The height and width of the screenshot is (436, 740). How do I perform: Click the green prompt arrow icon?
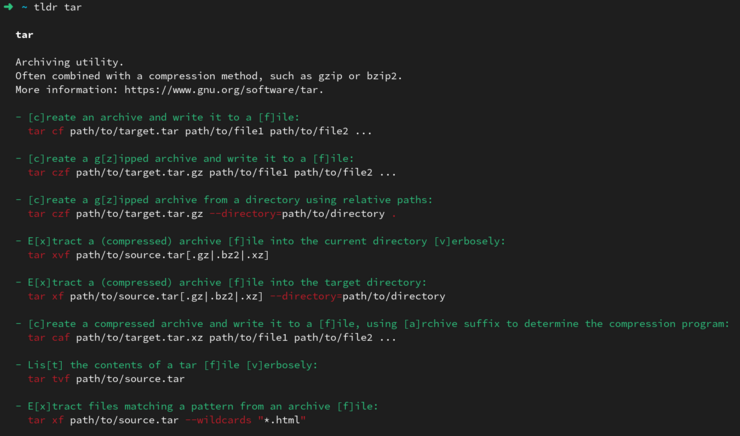[x=8, y=7]
